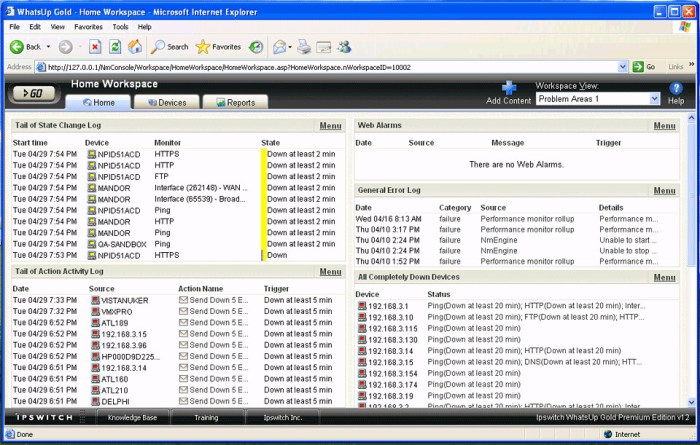Open the Tools menu
Screen dimensions: 700x445
point(120,27)
